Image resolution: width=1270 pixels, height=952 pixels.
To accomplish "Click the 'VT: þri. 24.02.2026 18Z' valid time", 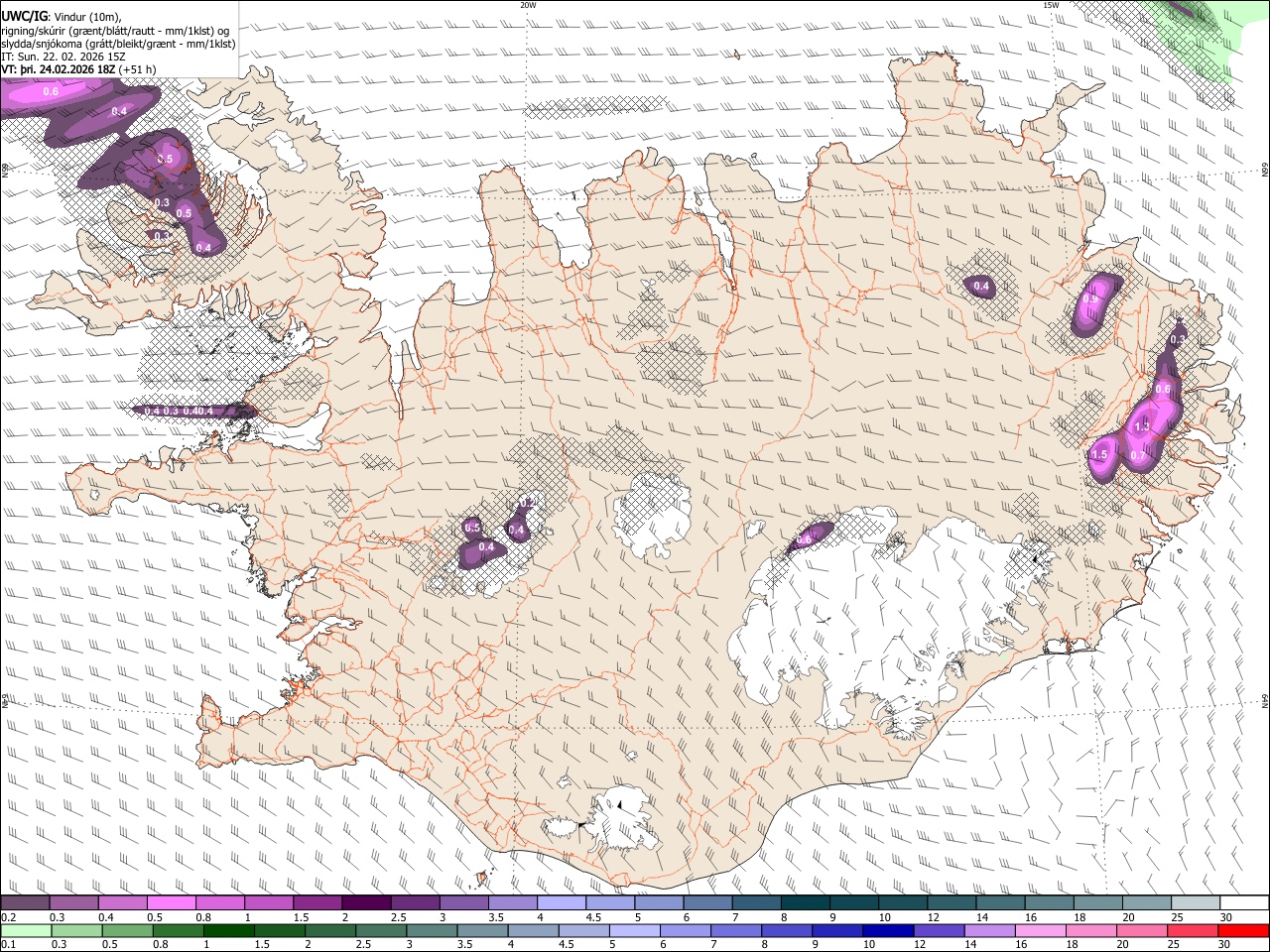I will click(x=59, y=69).
